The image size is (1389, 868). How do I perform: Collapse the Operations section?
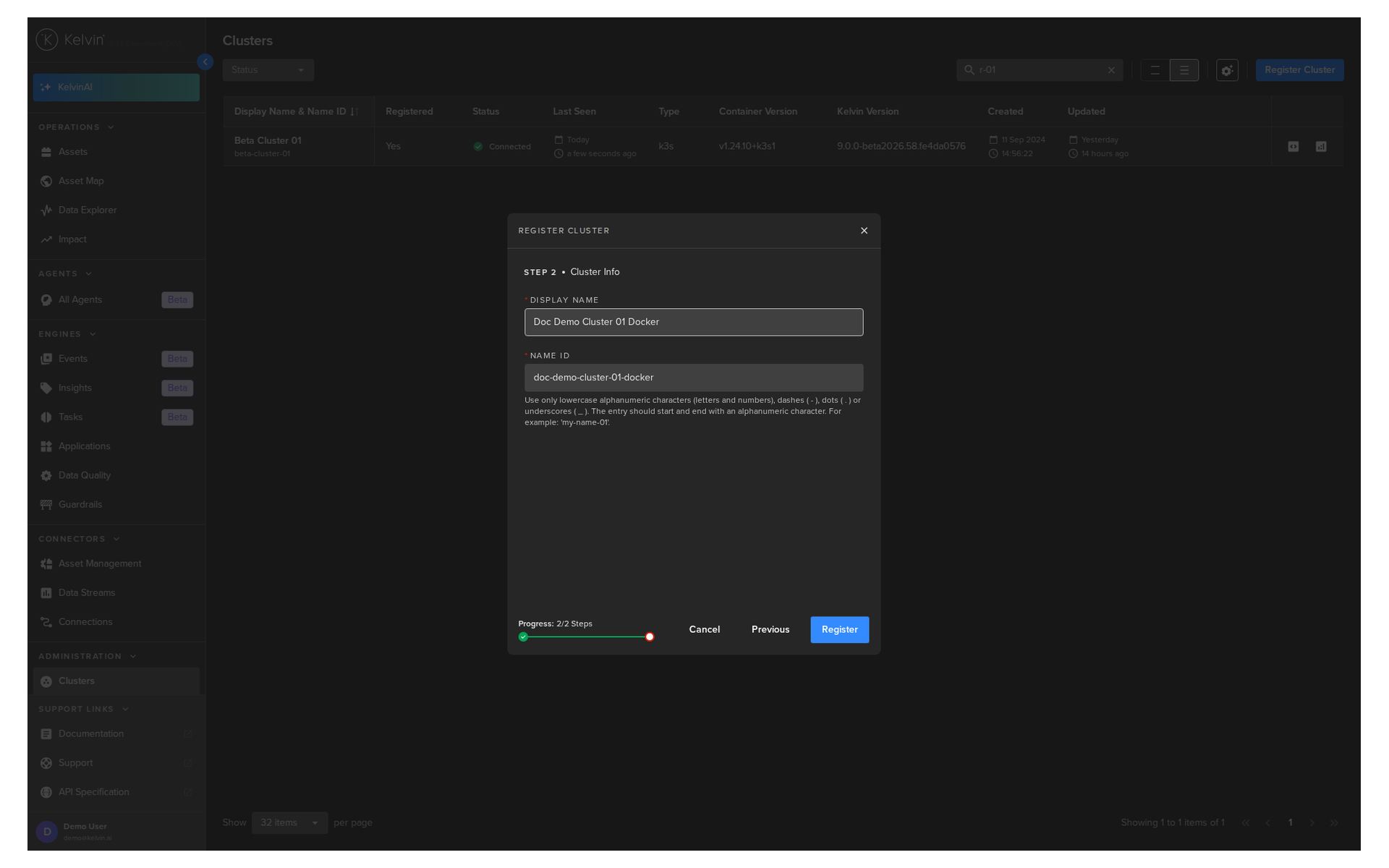tap(111, 127)
